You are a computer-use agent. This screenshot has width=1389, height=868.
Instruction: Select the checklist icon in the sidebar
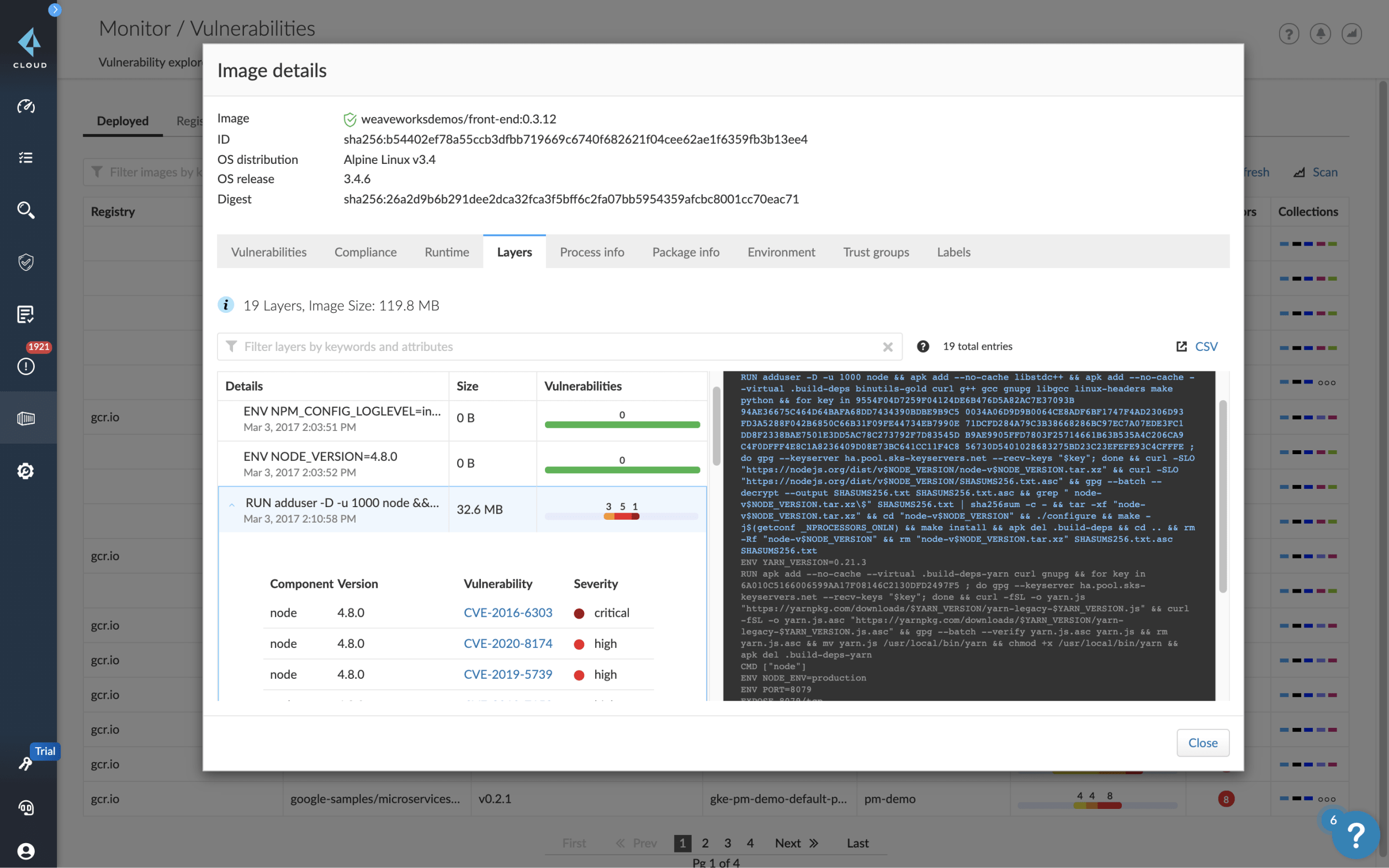[x=26, y=157]
